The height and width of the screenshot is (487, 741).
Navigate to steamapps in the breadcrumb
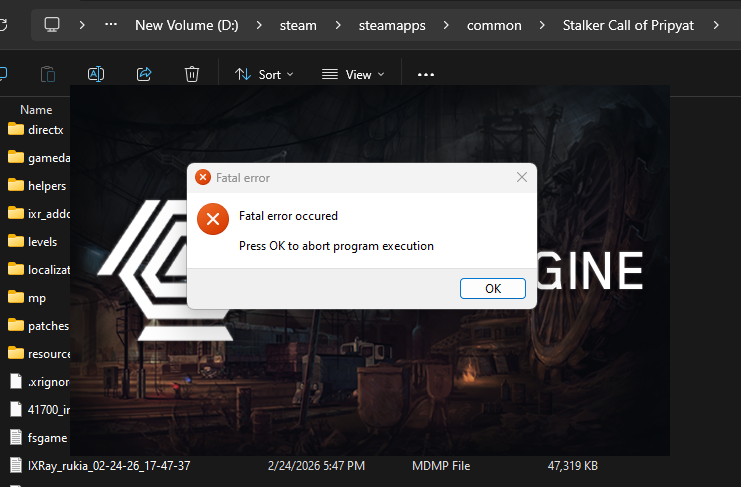pos(392,25)
